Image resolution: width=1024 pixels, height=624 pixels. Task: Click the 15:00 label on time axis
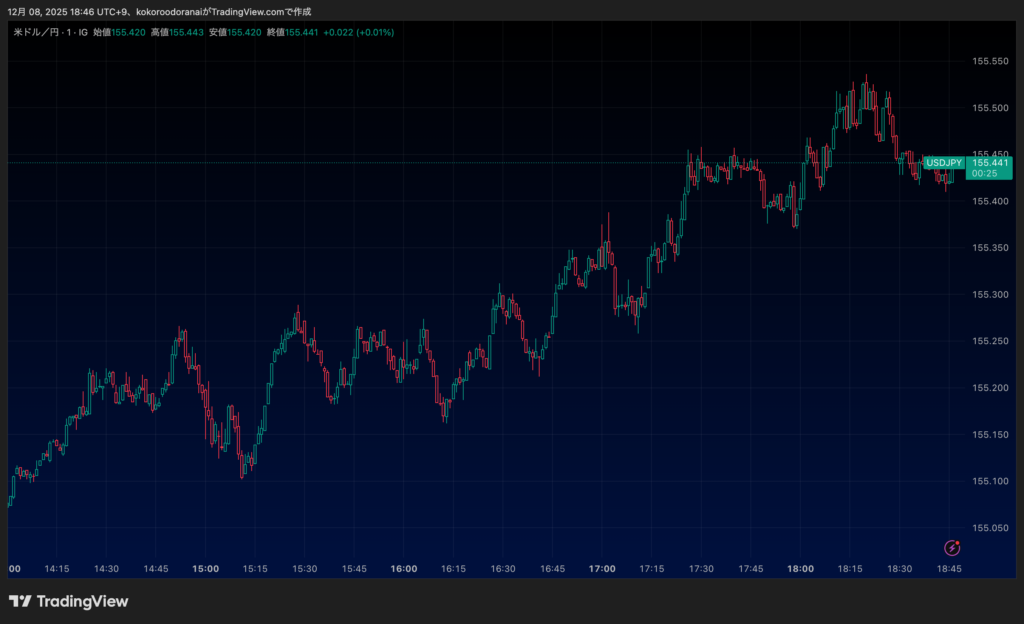coord(206,568)
